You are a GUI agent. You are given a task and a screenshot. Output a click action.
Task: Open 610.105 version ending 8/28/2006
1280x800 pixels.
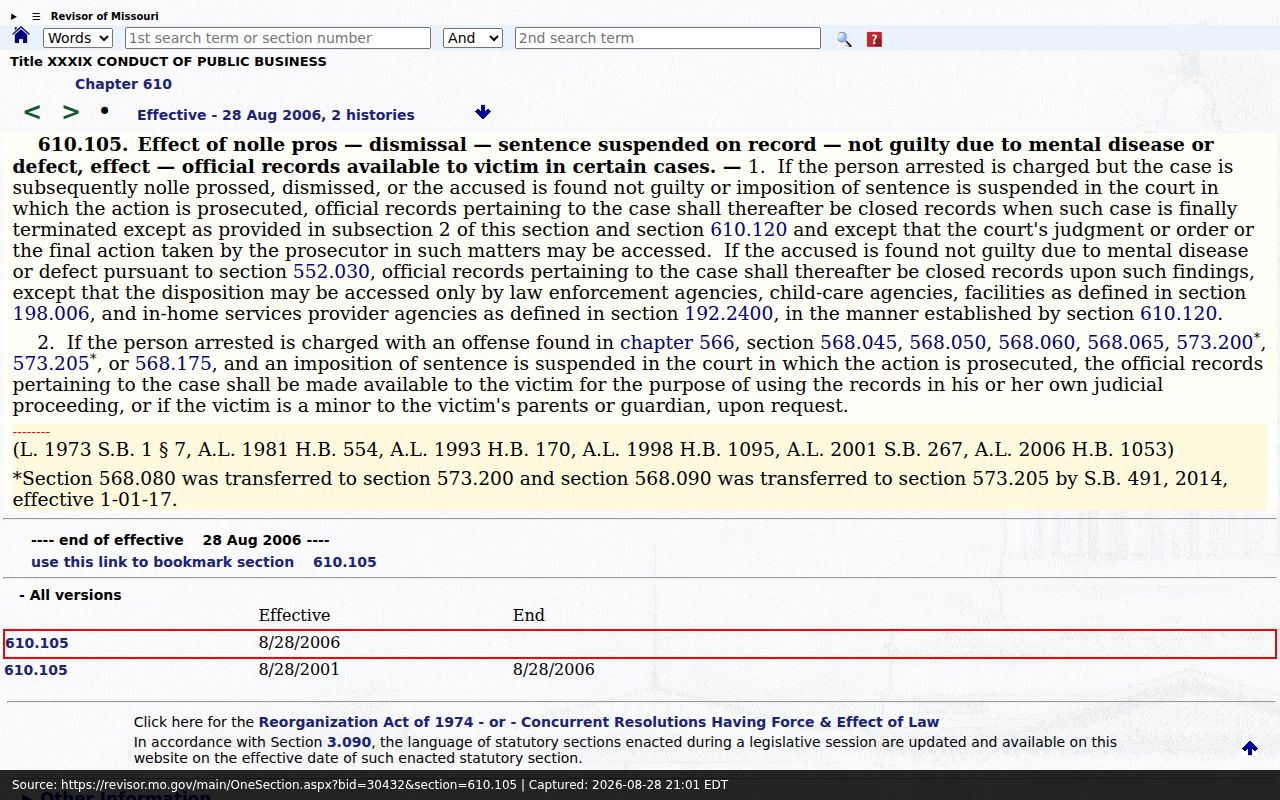click(x=36, y=670)
